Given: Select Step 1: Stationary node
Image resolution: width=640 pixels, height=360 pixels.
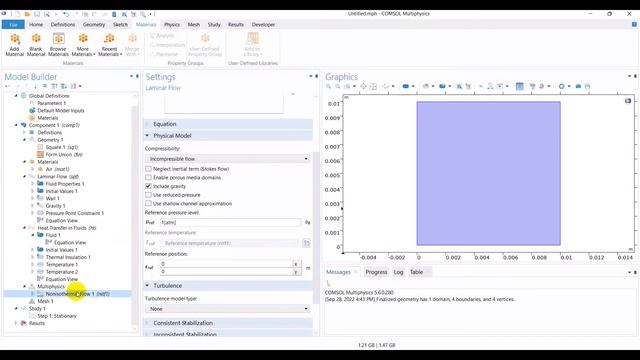Looking at the screenshot, I should tap(57, 316).
